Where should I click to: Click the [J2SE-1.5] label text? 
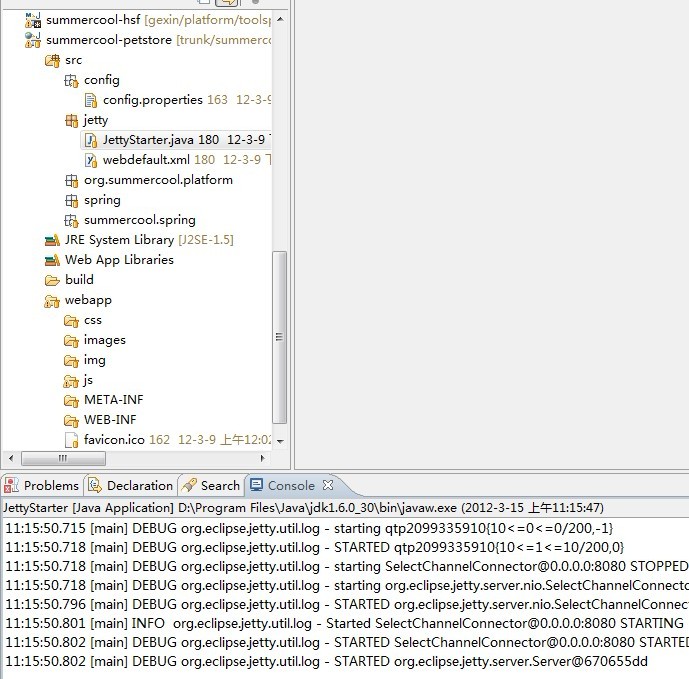pos(206,240)
